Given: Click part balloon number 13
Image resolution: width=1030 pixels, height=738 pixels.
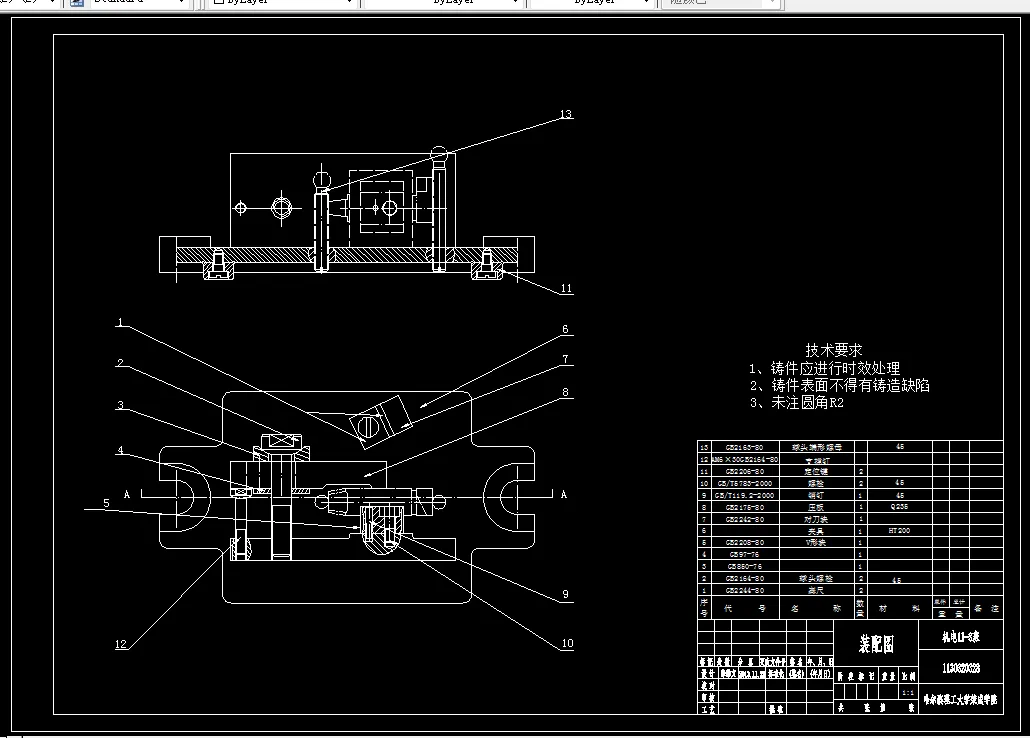Looking at the screenshot, I should [x=566, y=114].
